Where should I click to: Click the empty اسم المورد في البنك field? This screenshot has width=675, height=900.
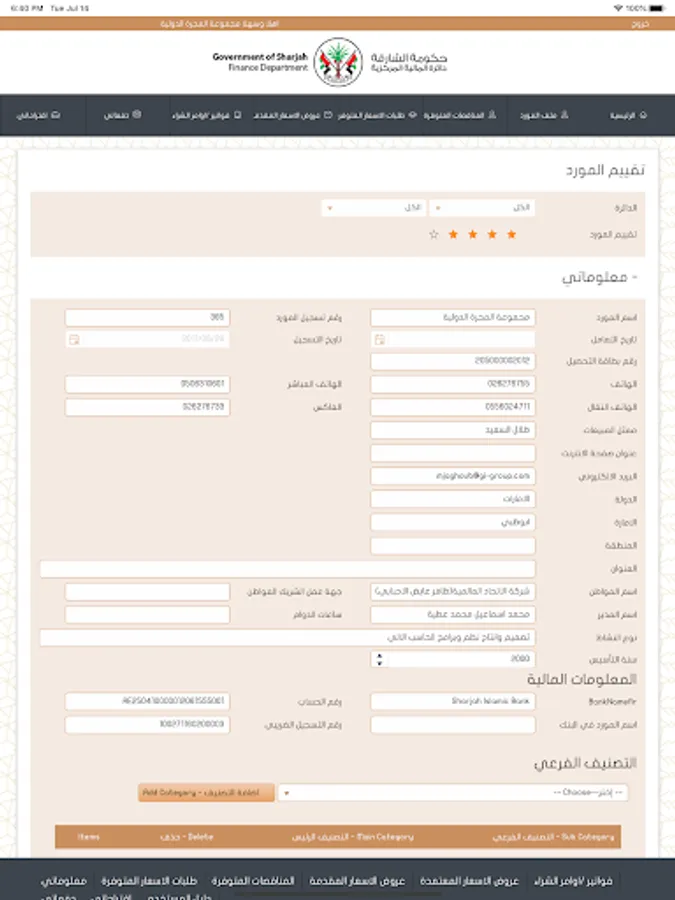[453, 724]
